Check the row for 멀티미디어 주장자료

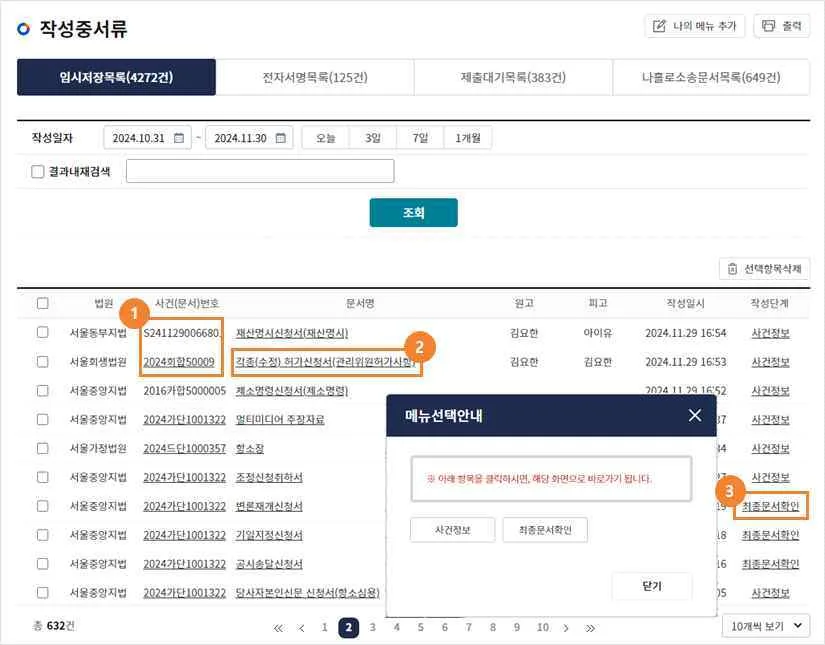tap(43, 419)
